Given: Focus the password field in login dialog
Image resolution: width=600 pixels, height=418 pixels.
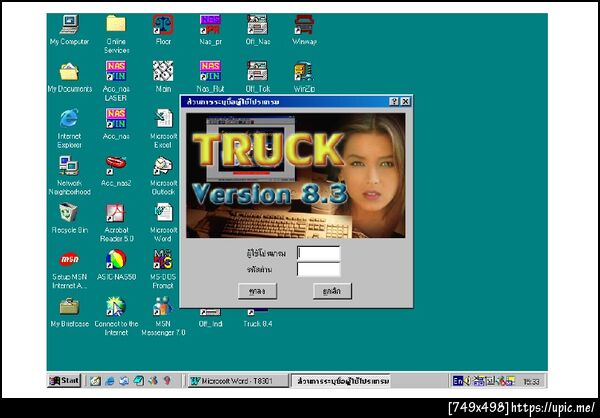Looking at the screenshot, I should point(318,269).
